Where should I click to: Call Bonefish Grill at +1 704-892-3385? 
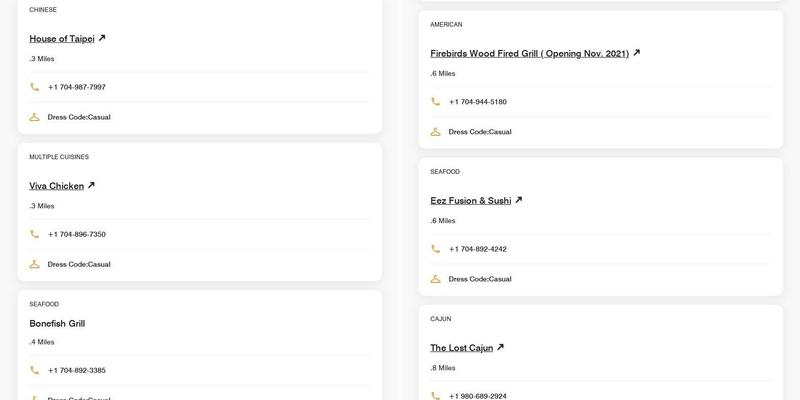pos(77,370)
